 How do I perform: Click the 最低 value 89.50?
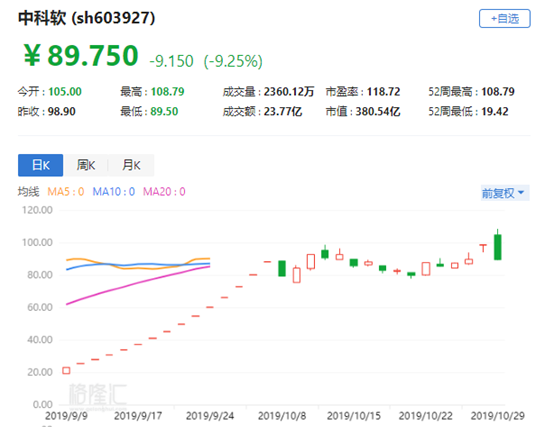click(x=164, y=112)
